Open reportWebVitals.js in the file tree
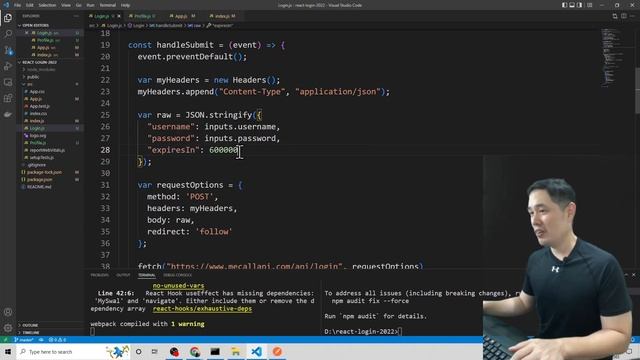 click(x=47, y=150)
